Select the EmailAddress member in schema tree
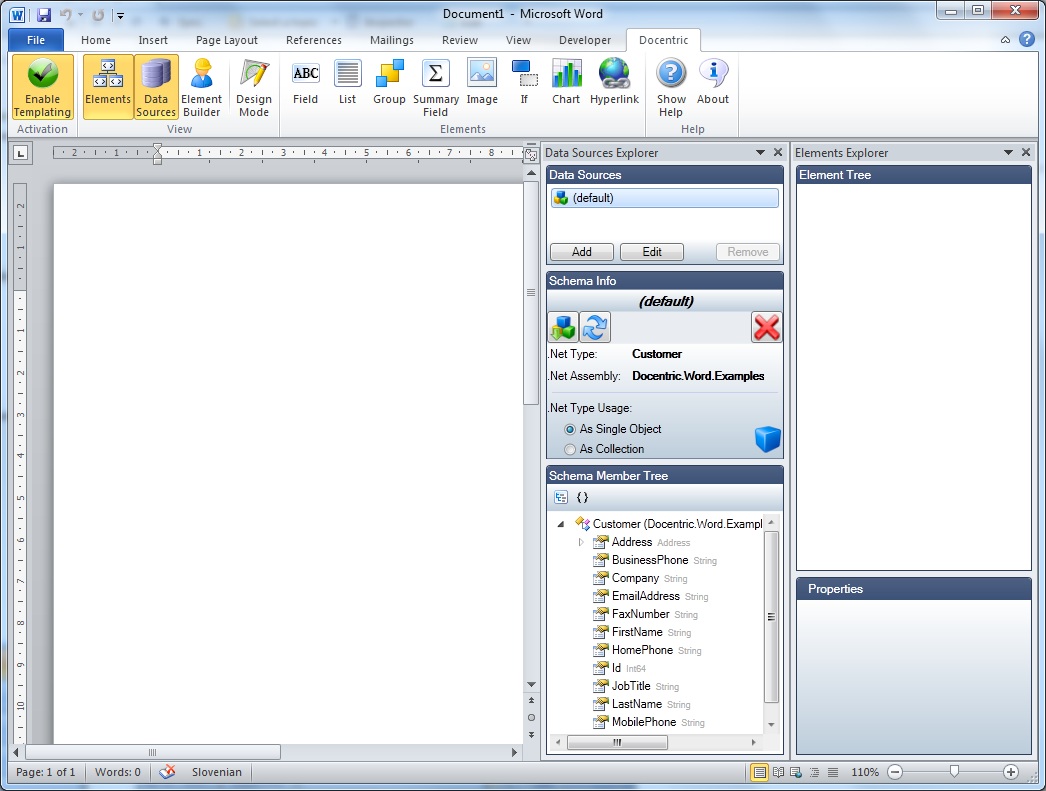1046x791 pixels. point(645,596)
